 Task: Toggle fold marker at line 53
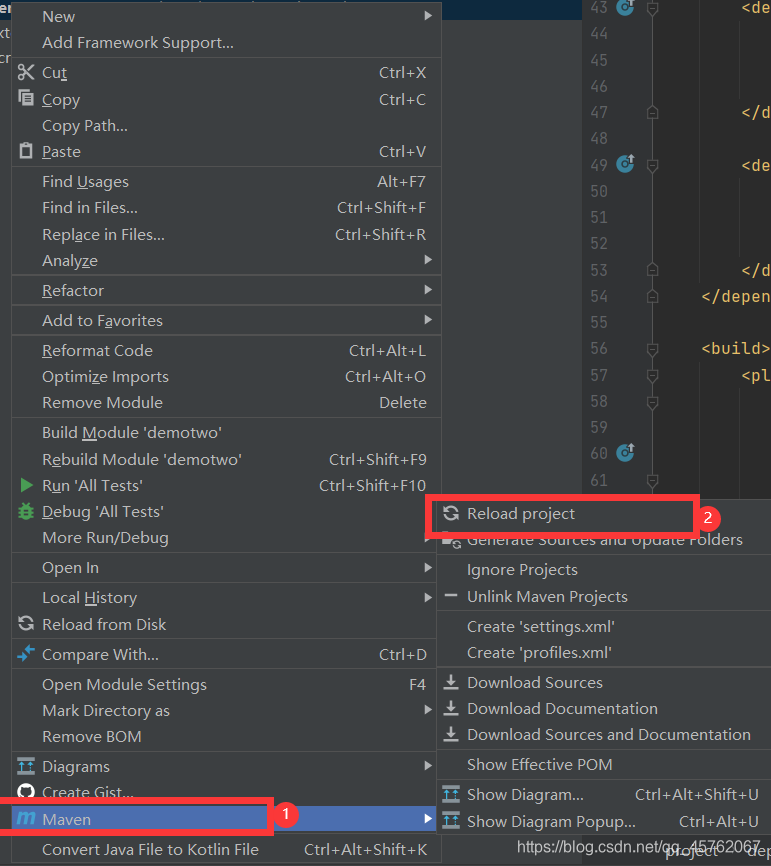[652, 270]
